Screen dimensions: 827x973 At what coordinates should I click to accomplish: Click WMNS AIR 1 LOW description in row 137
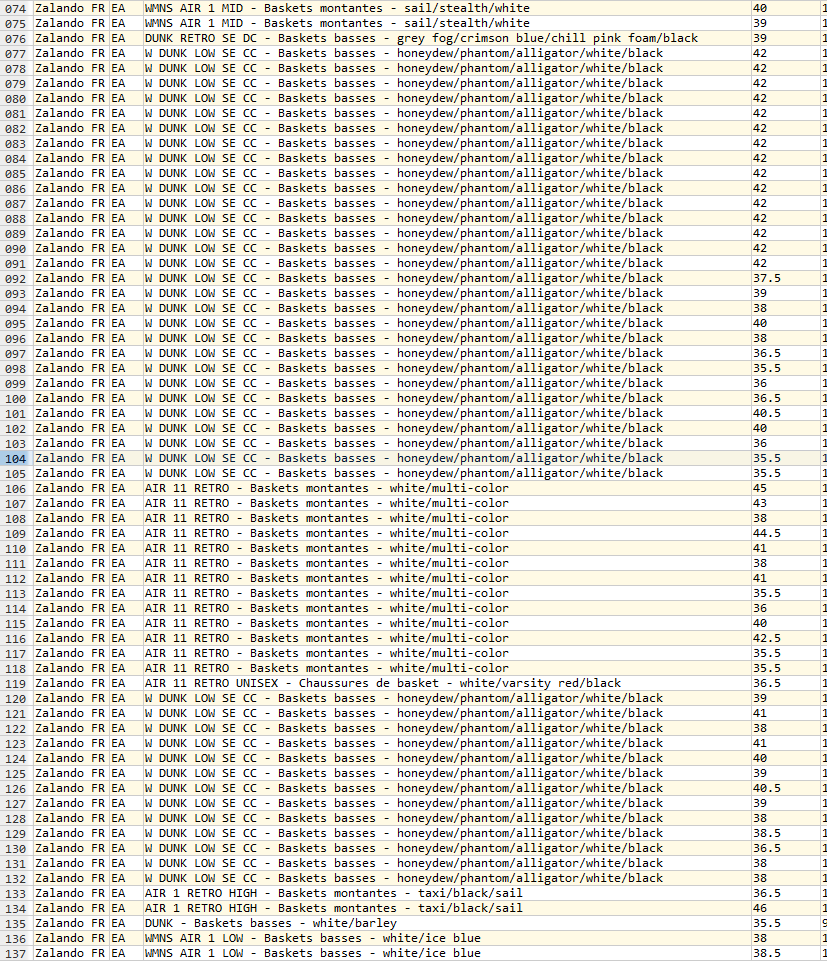tap(313, 953)
